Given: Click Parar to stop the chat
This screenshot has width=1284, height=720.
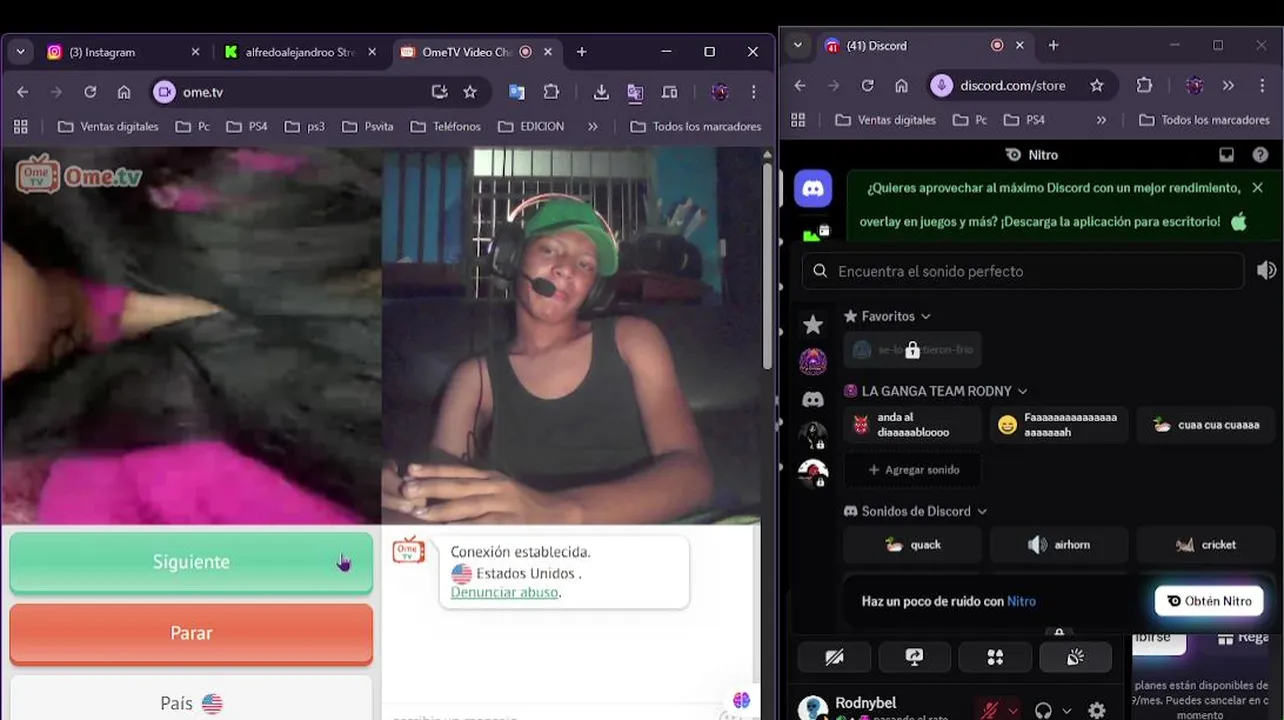Looking at the screenshot, I should 191,634.
